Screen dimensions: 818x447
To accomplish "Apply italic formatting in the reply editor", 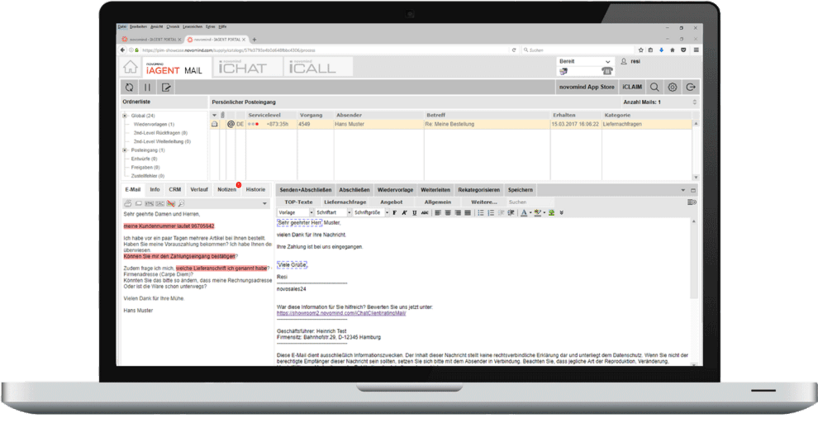I will tap(404, 213).
